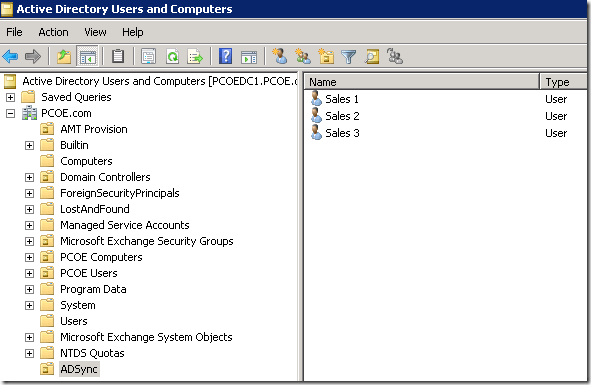Go back with the blue Back arrow

10,57
